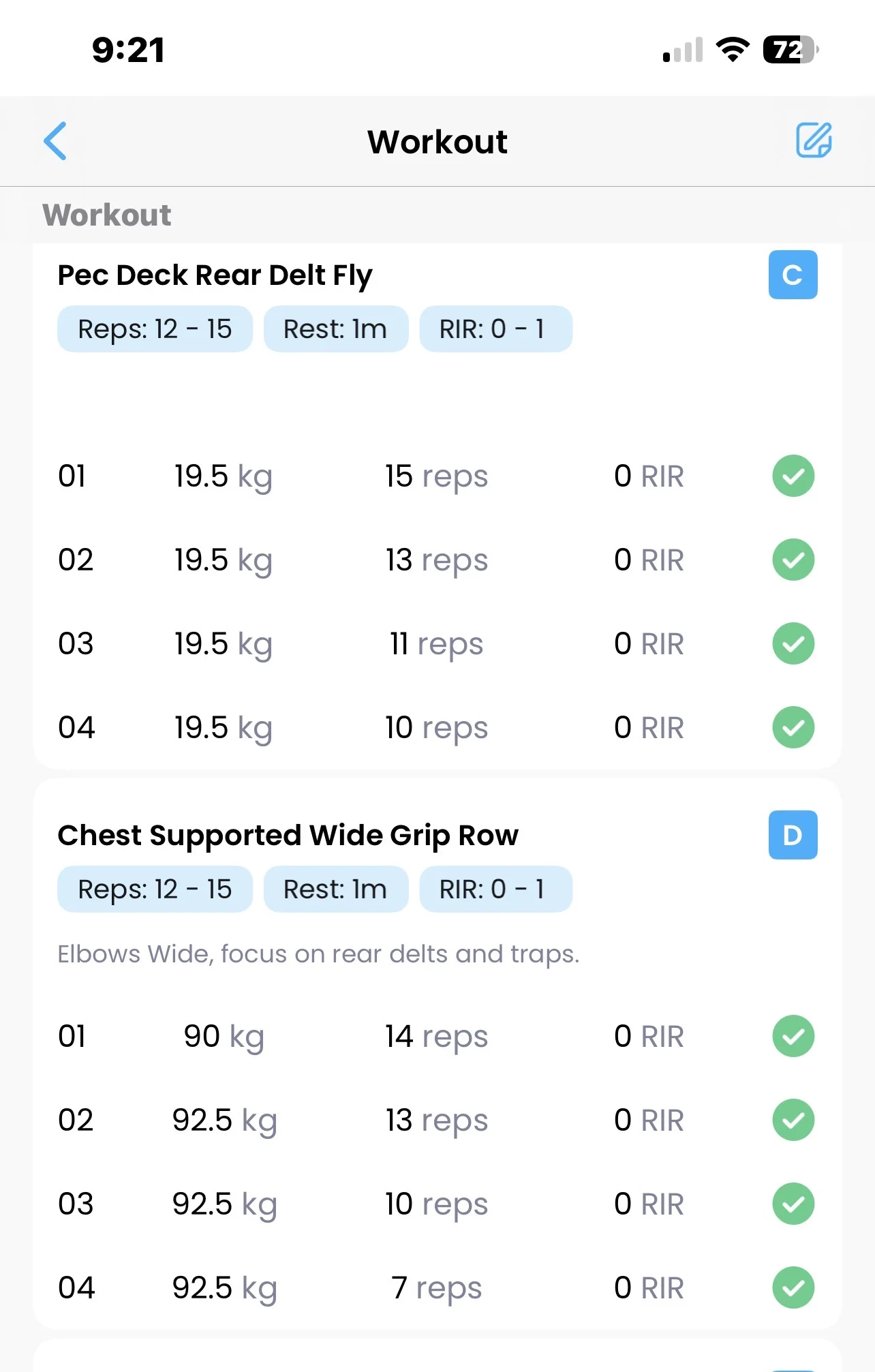
Task: Tap the battery level indicator
Action: (x=790, y=50)
